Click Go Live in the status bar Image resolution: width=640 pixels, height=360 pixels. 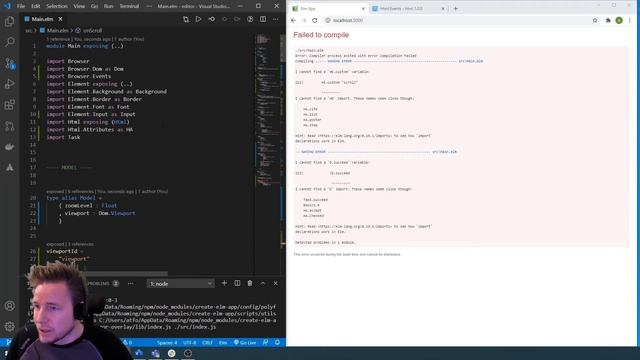pyautogui.click(x=245, y=343)
